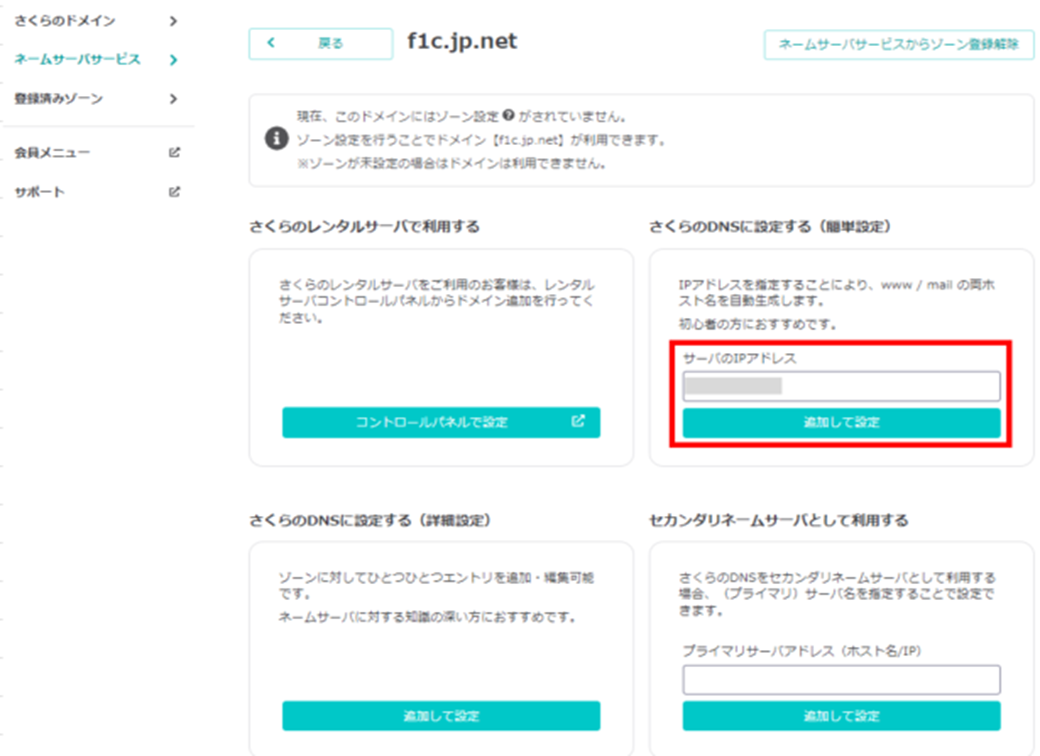The image size is (1040, 756).
Task: Click heading さくらのレンタルサーバで利用する
Action: coord(365,227)
